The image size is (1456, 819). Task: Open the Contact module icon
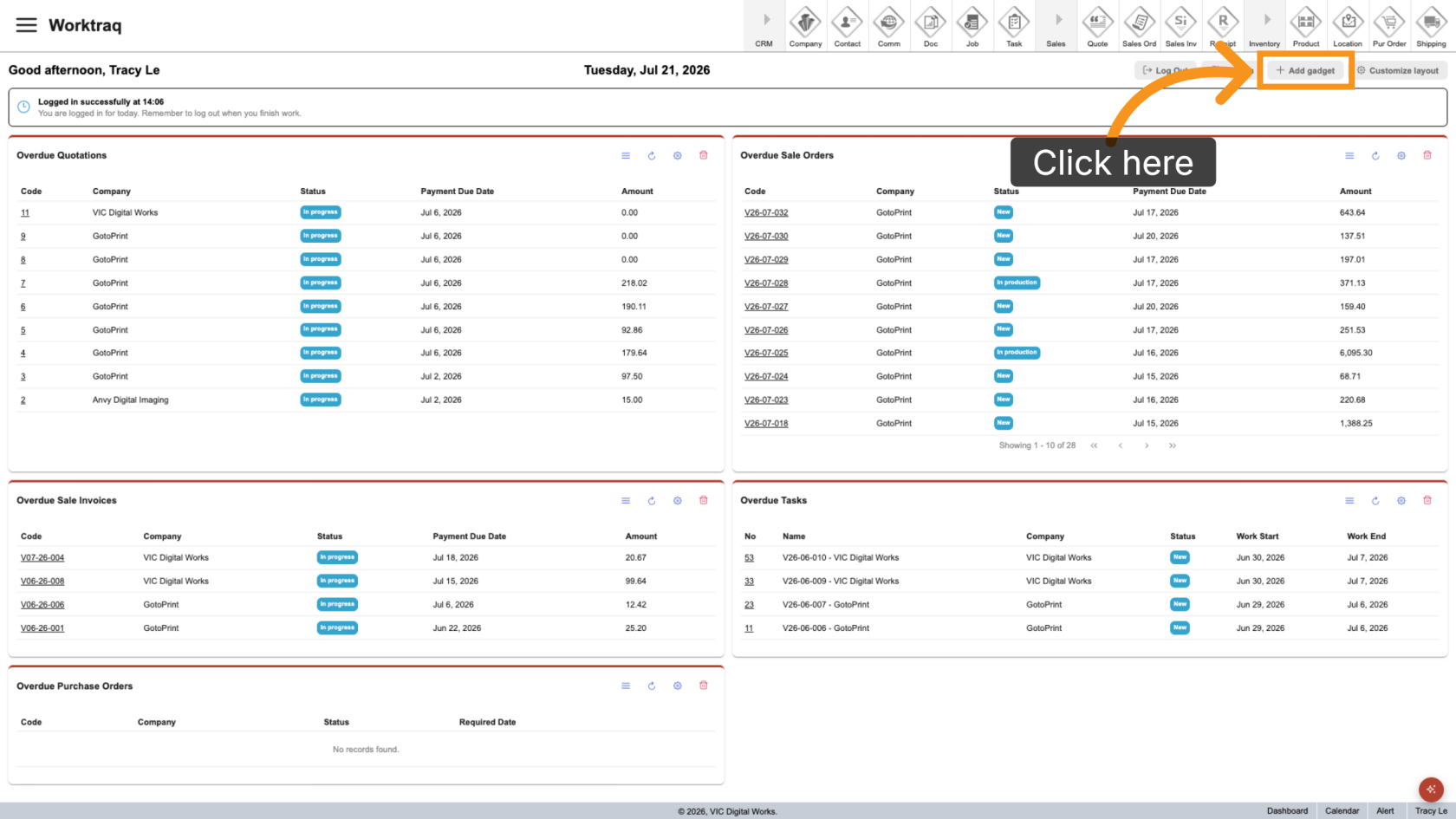(x=847, y=26)
